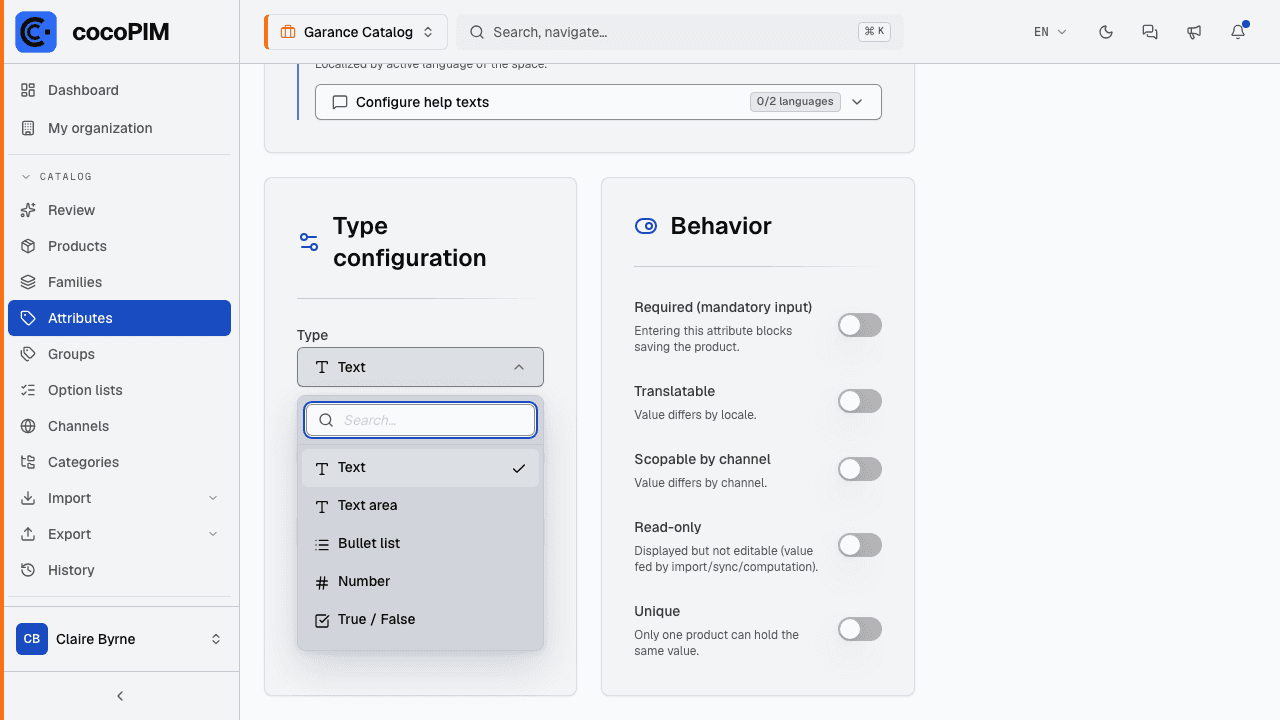Click the help texts chevron arrow

click(x=857, y=102)
